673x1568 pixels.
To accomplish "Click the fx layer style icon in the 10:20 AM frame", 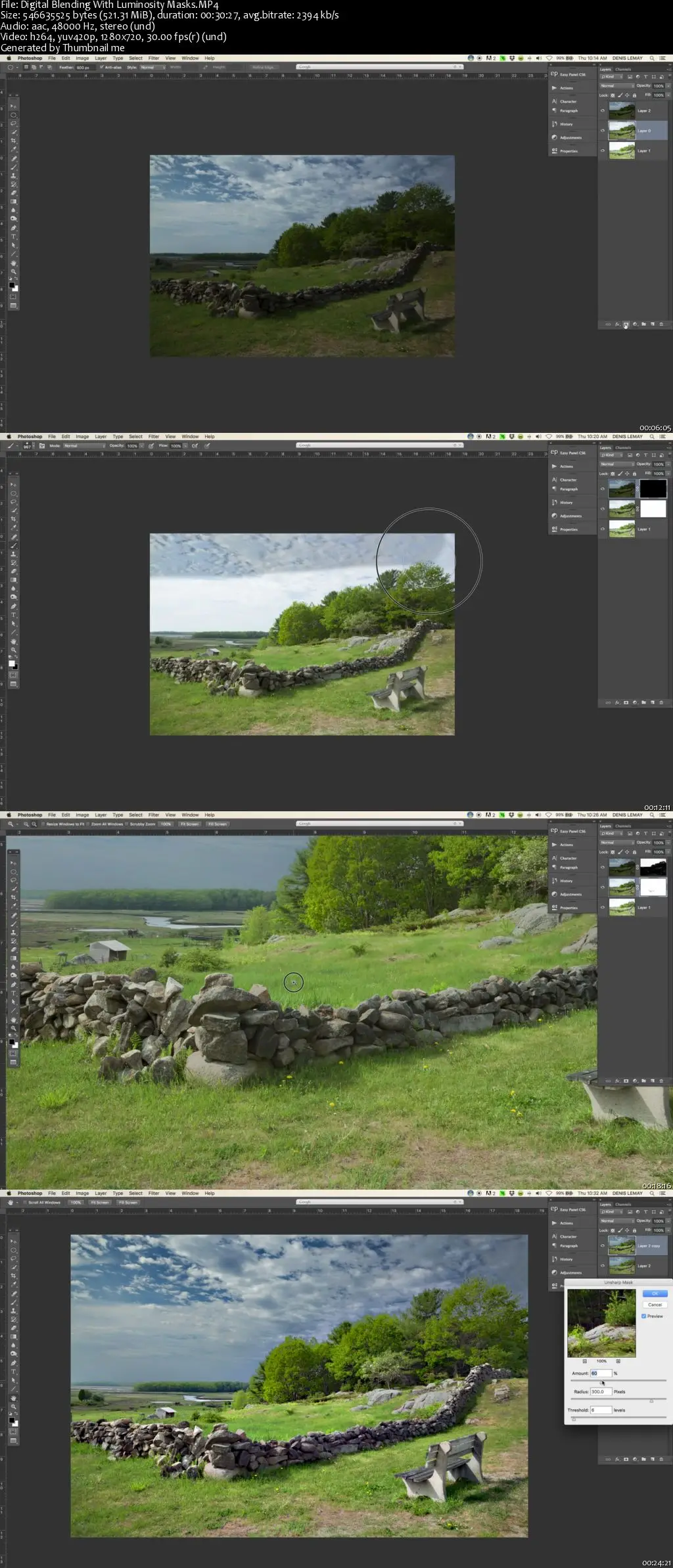I will click(617, 702).
